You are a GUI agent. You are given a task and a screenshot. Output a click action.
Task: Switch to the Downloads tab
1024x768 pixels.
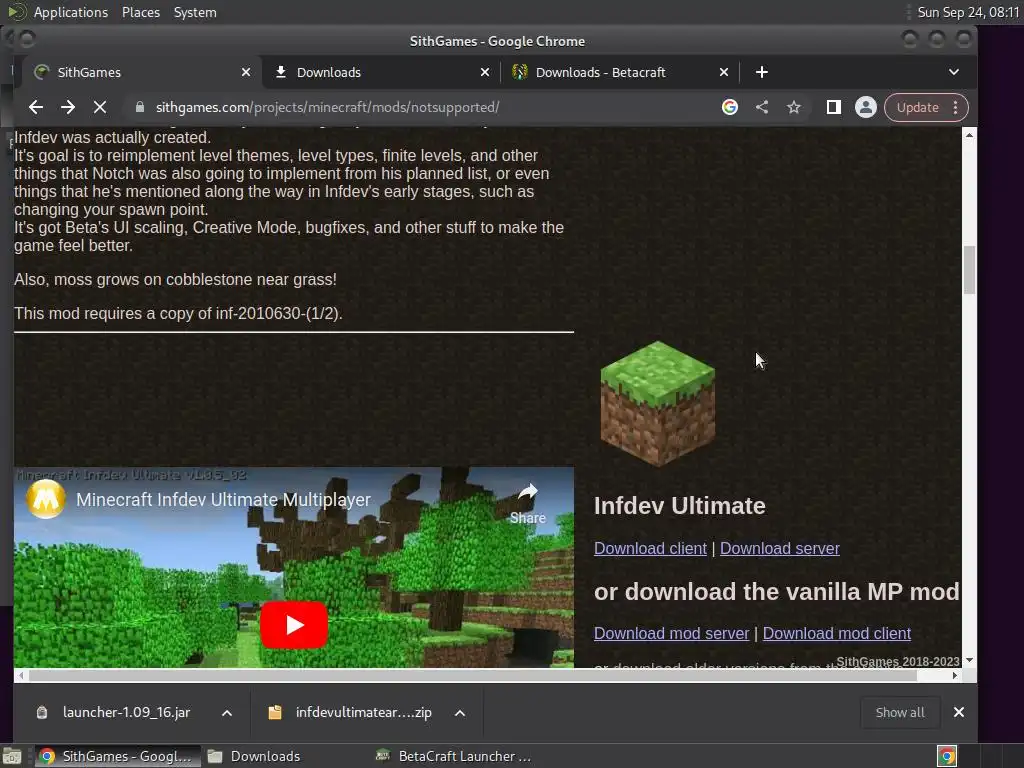coord(381,72)
